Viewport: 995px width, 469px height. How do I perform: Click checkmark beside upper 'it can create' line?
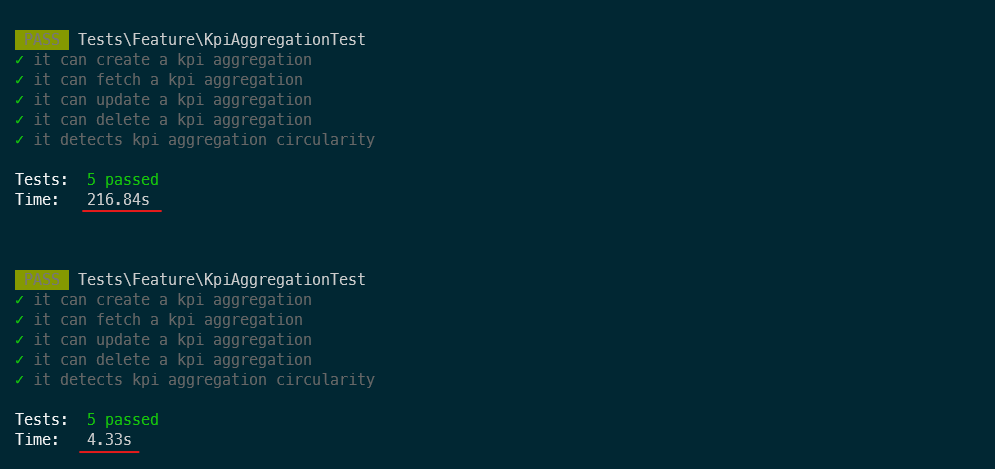tap(20, 60)
